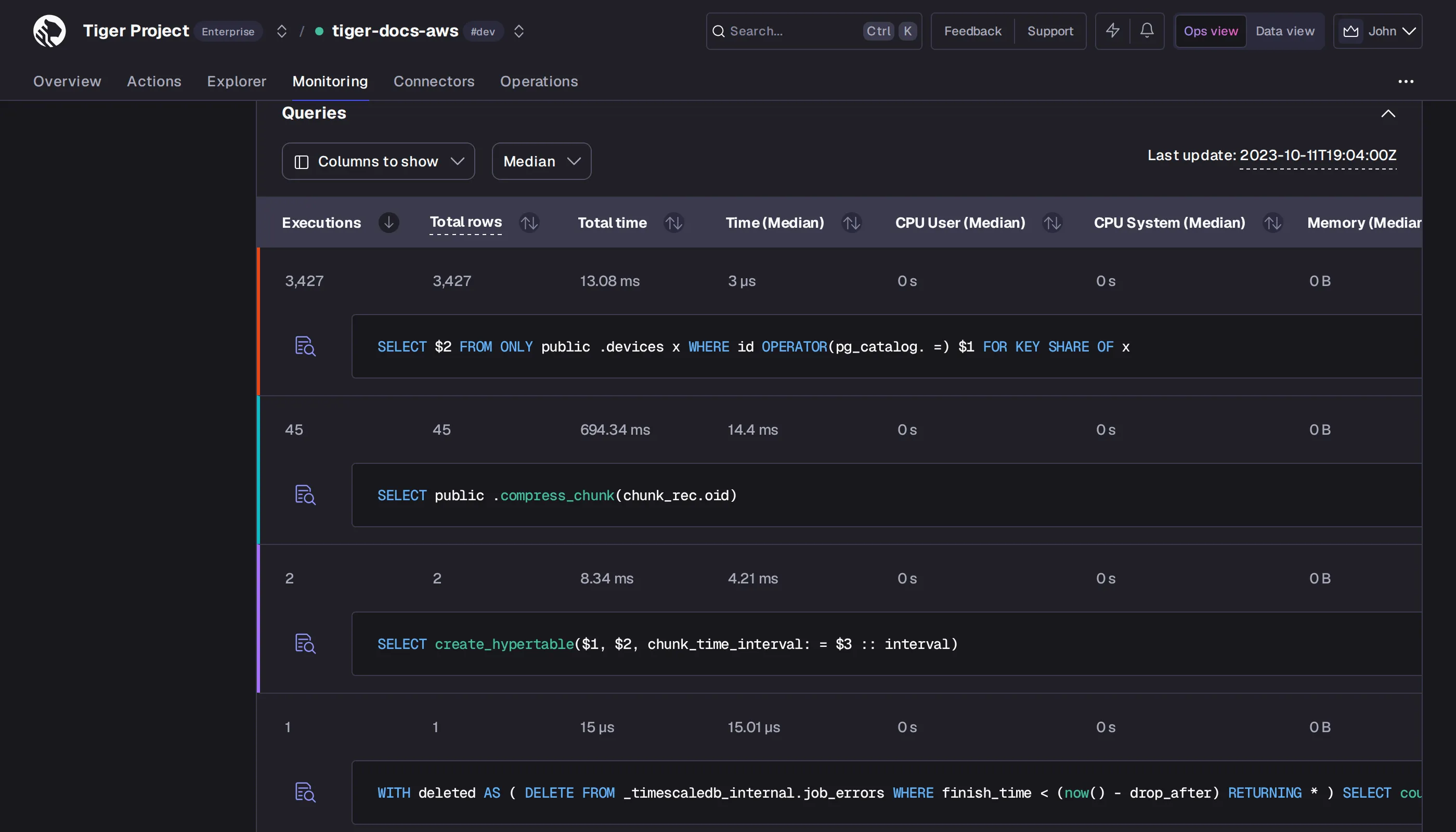1456x832 pixels.
Task: Sort by Total time arrows icon
Action: coord(674,222)
